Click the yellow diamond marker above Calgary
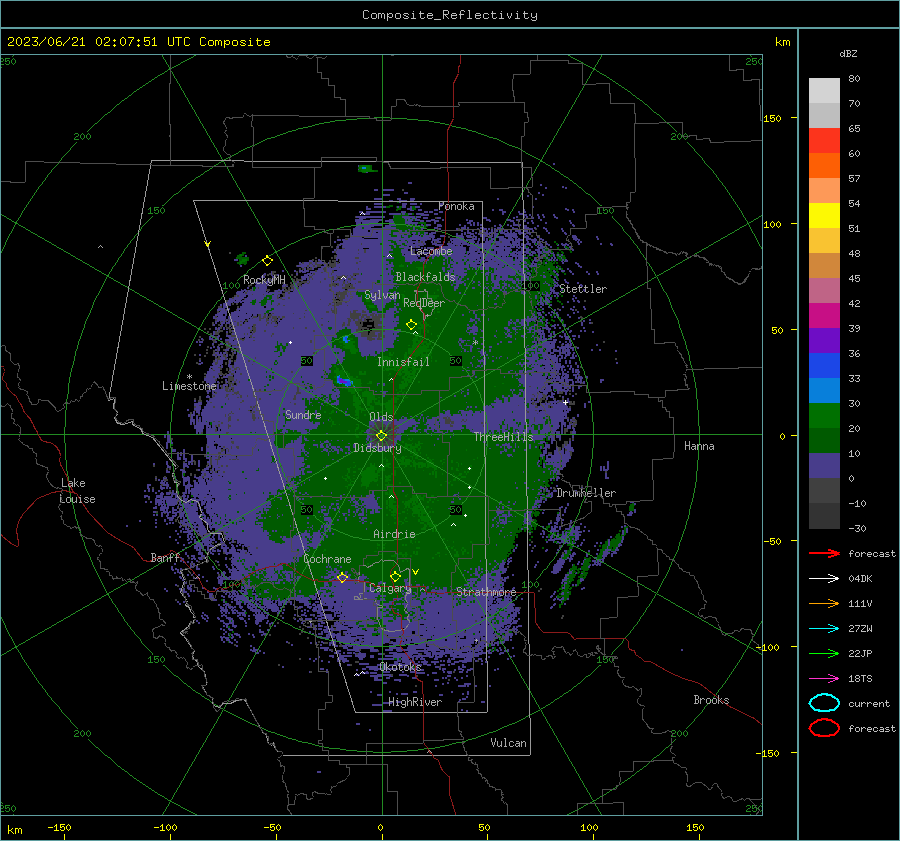The height and width of the screenshot is (841, 900). pyautogui.click(x=395, y=576)
